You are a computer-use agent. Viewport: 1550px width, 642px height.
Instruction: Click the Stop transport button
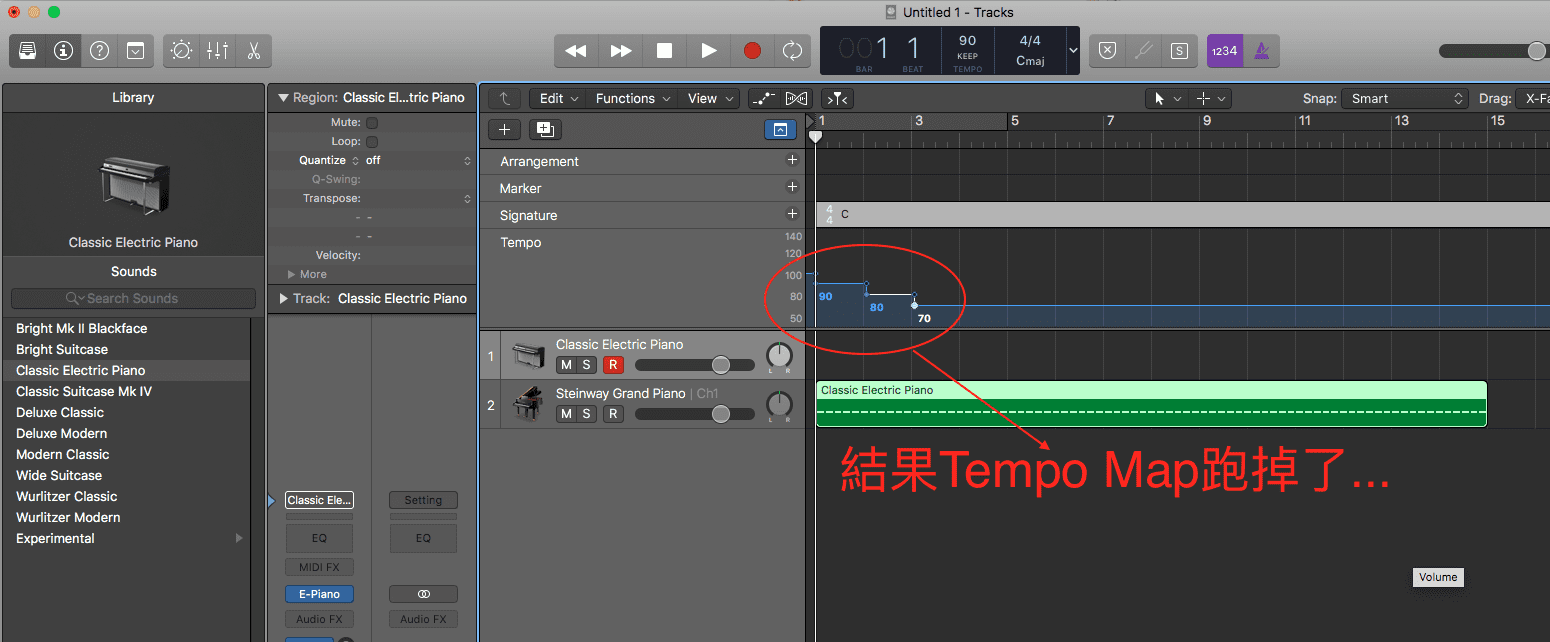[664, 51]
